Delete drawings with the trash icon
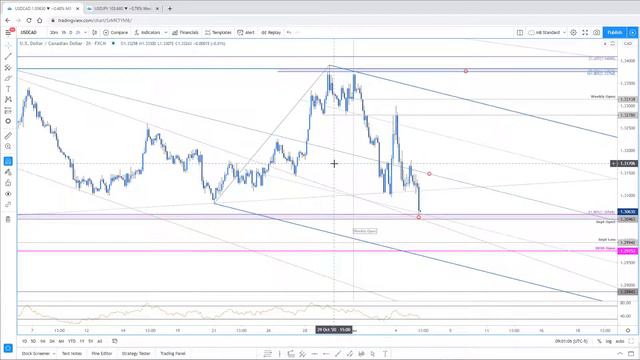 click(8, 219)
